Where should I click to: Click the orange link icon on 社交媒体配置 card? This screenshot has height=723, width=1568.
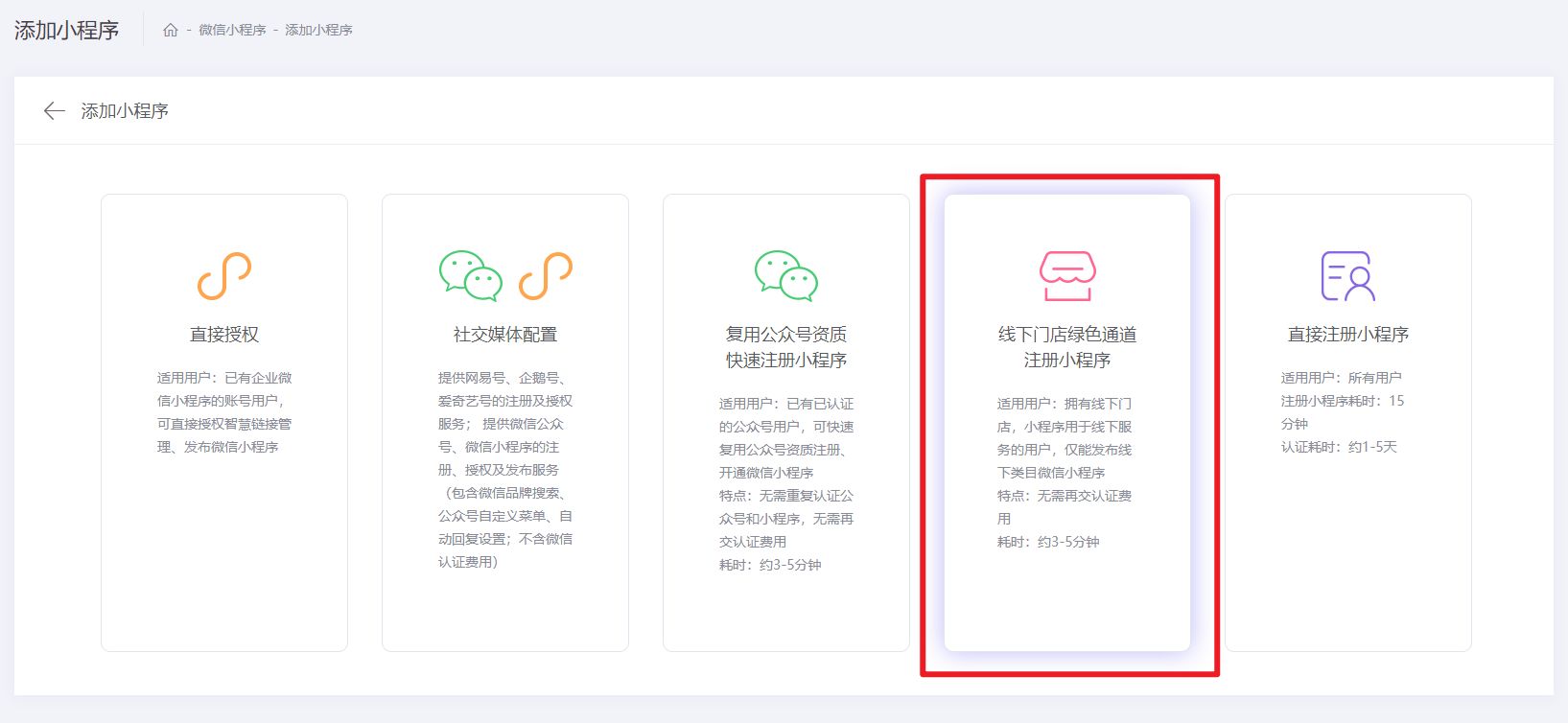[x=546, y=276]
